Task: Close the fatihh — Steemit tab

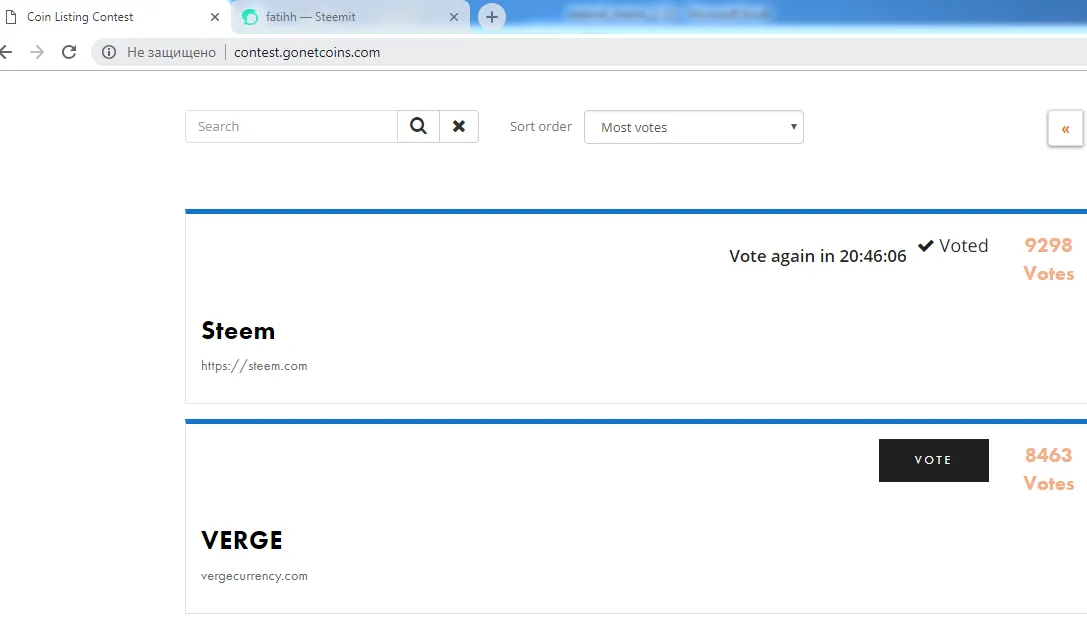Action: coord(454,17)
